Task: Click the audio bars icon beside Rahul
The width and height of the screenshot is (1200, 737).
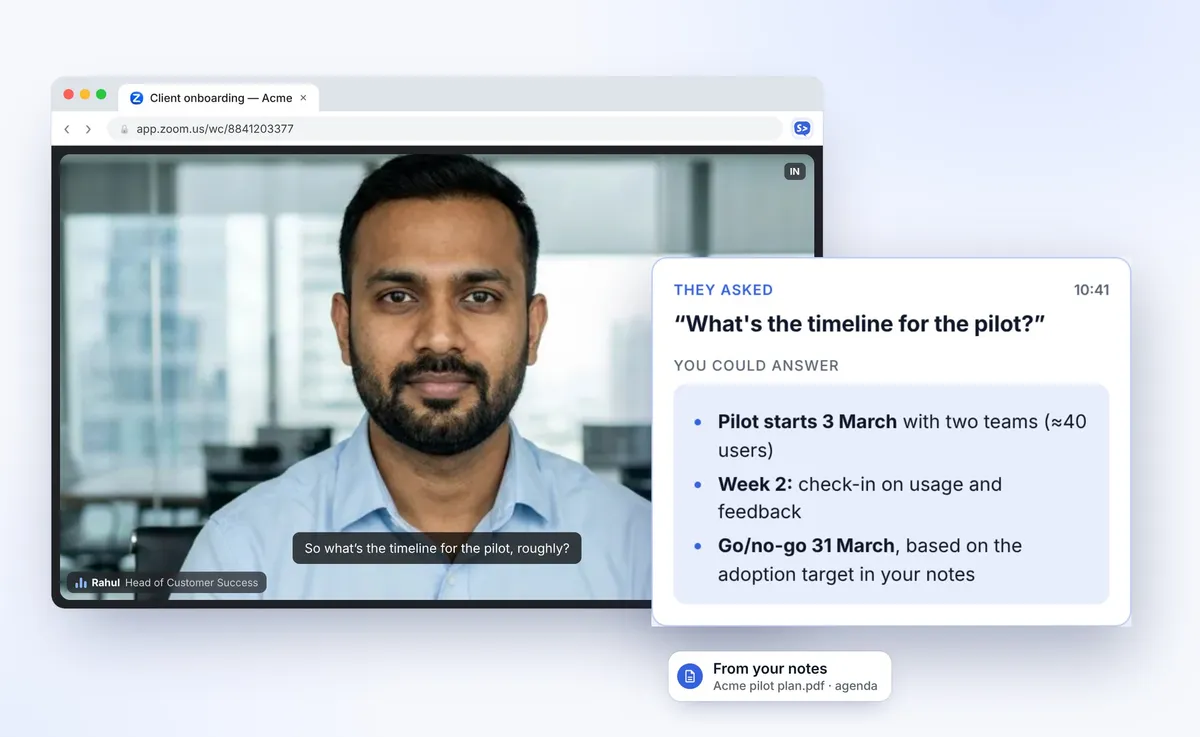Action: 81,583
